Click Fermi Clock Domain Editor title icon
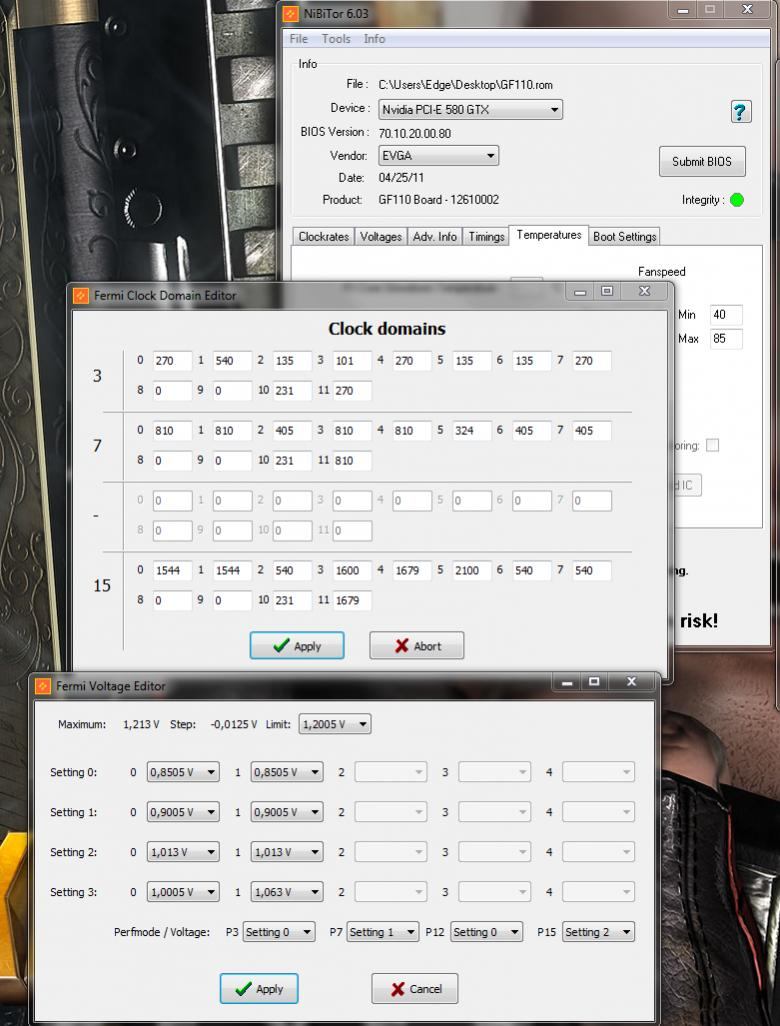 coord(80,296)
